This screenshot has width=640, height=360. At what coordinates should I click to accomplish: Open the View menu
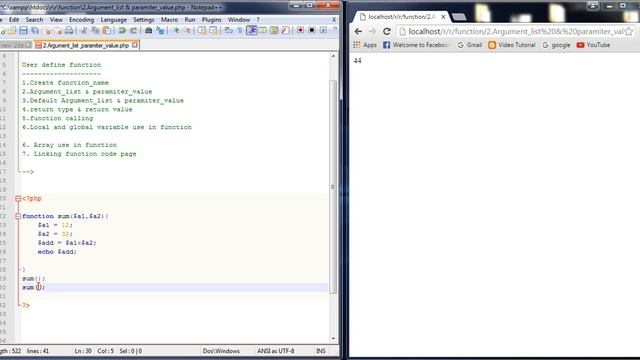tap(56, 20)
